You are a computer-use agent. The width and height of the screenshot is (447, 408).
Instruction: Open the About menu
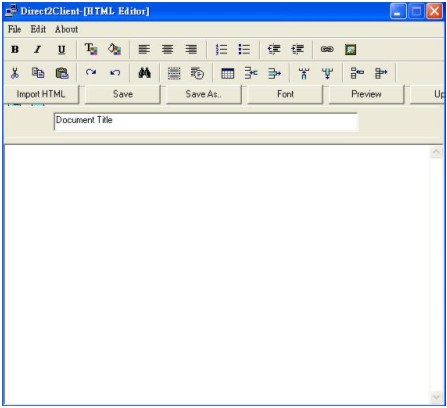click(66, 29)
